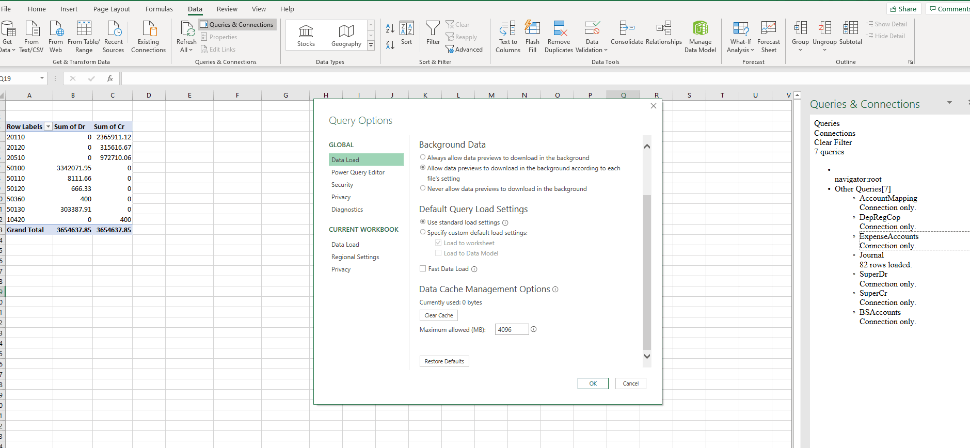This screenshot has width=970, height=448.
Task: Click the Filter funnel icon
Action: click(433, 27)
